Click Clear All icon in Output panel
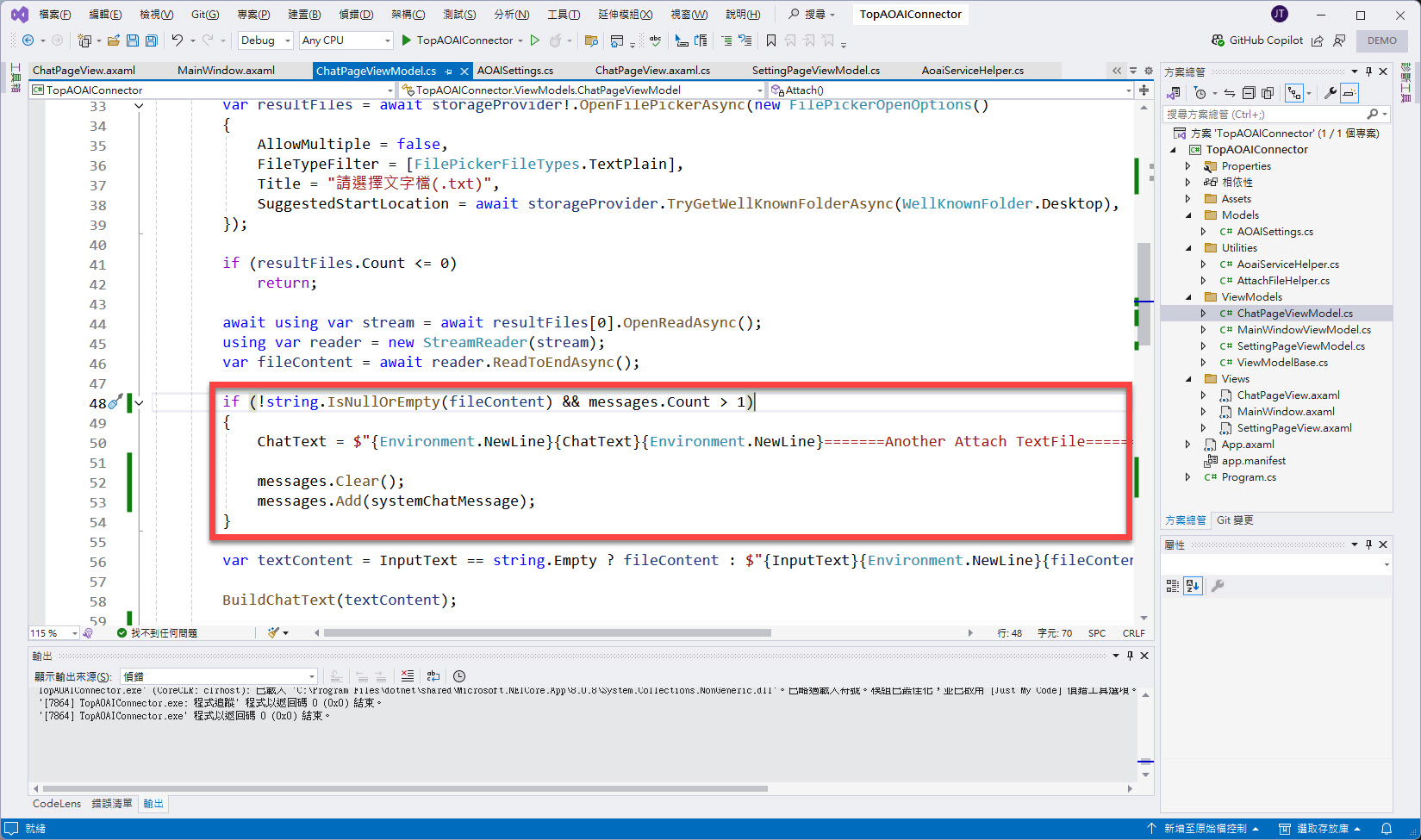The height and width of the screenshot is (840, 1421). coord(408,676)
